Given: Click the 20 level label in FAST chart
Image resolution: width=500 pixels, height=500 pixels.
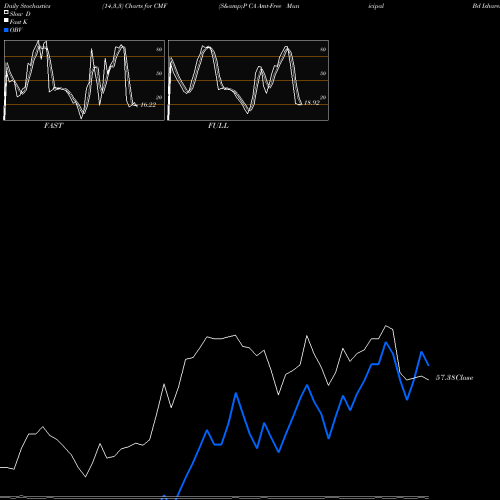Looking at the screenshot, I should [159, 97].
